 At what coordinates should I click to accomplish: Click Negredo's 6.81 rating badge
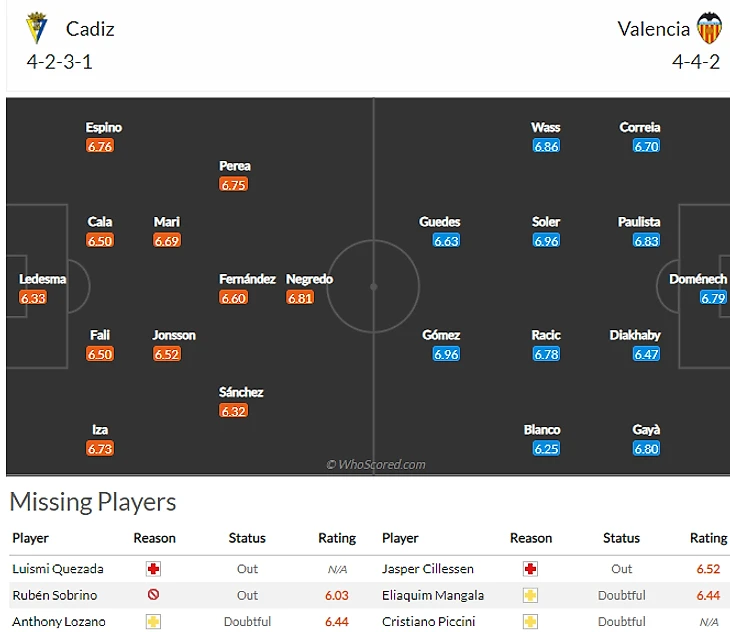300,298
